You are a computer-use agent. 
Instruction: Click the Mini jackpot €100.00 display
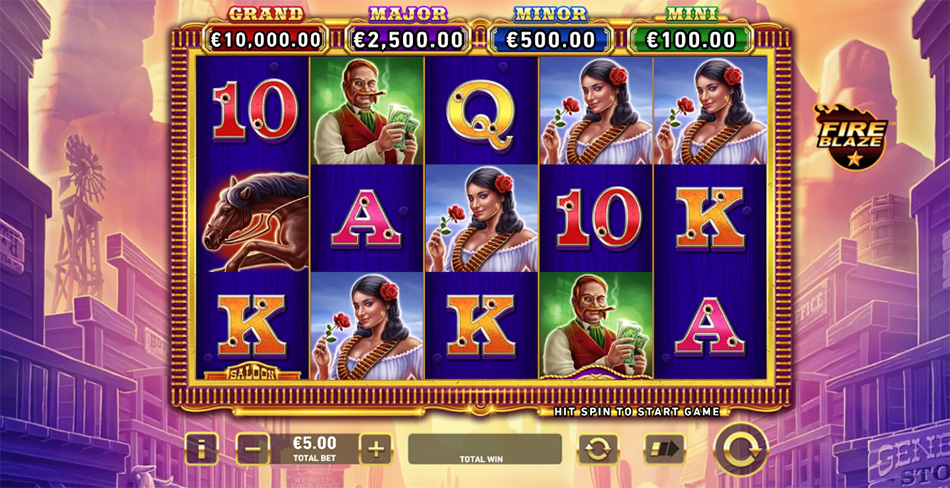(x=691, y=40)
